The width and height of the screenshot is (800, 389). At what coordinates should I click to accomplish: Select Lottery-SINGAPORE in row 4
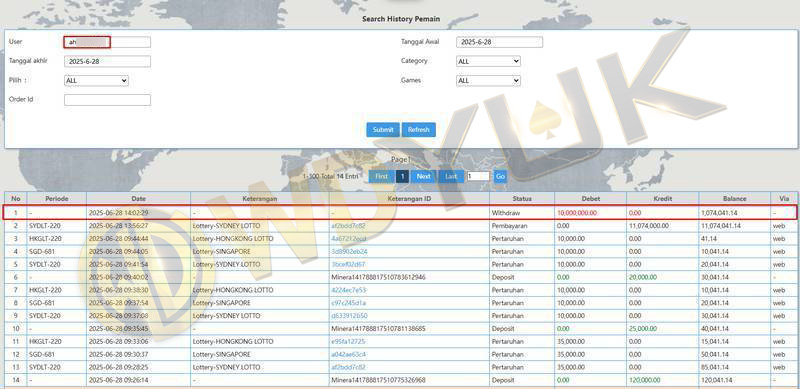[221, 251]
